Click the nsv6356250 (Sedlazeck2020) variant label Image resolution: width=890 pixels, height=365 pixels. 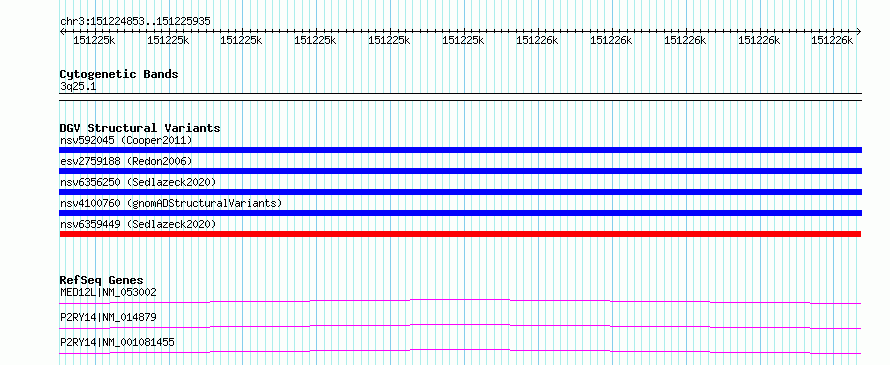138,182
